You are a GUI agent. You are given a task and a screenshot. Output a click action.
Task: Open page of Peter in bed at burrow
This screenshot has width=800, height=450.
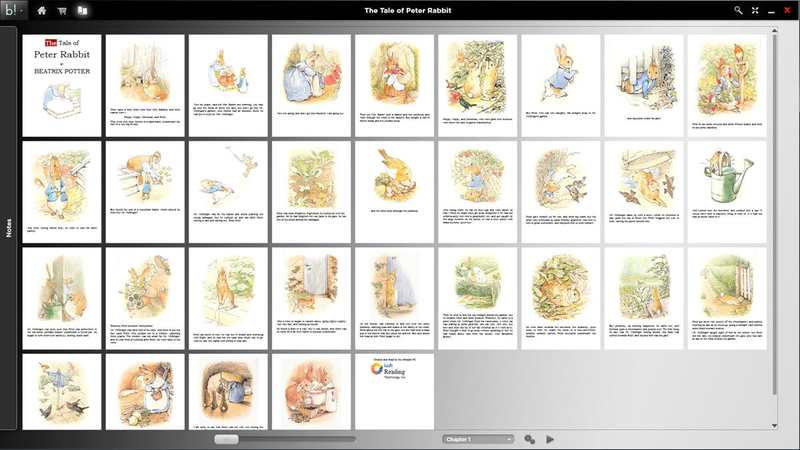pyautogui.click(x=228, y=392)
